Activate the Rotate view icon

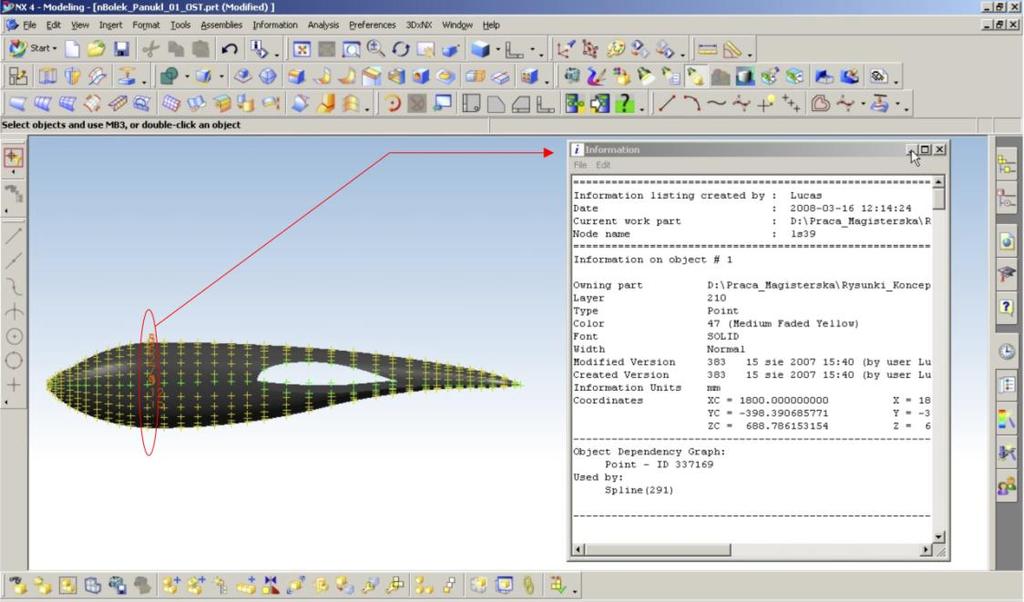(x=400, y=49)
